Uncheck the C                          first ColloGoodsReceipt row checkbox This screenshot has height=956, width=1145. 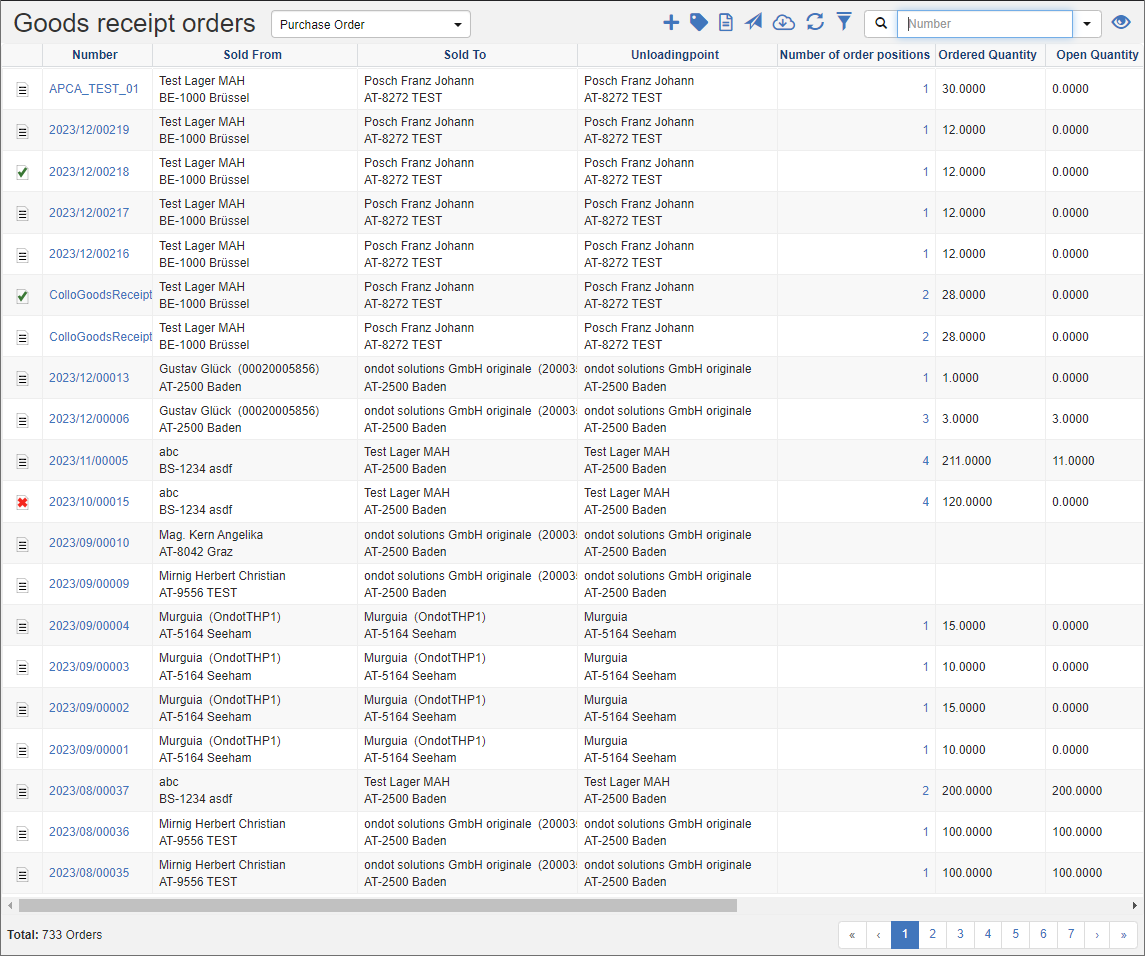[22, 295]
